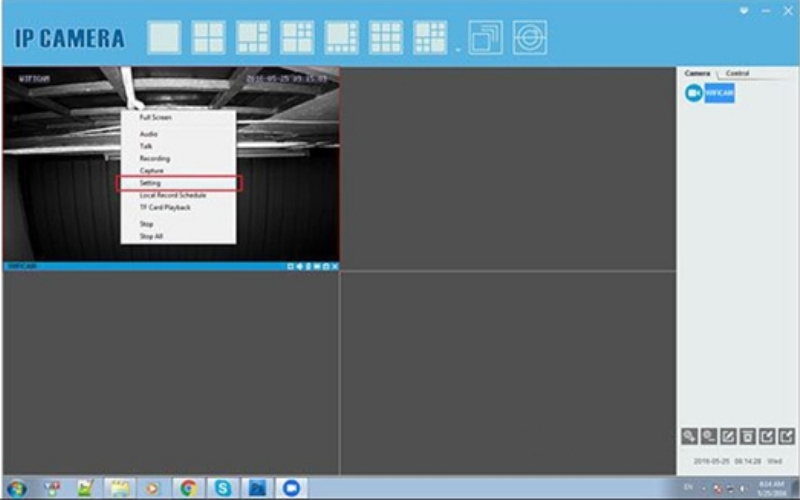Click Stop All in context menu
The image size is (800, 500).
(x=151, y=236)
